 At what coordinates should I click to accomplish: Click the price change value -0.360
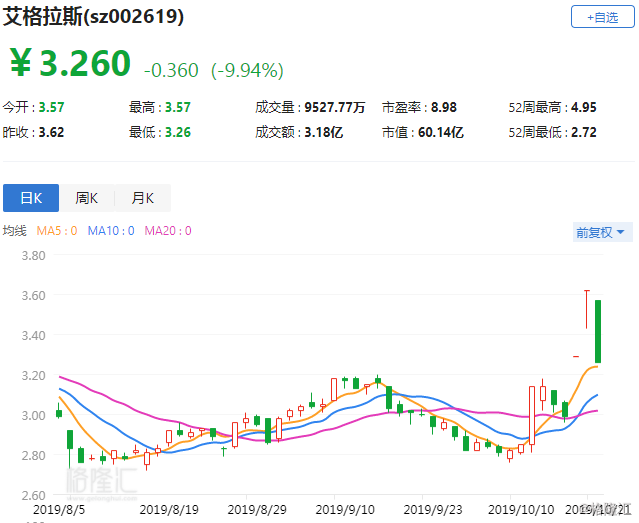(171, 70)
